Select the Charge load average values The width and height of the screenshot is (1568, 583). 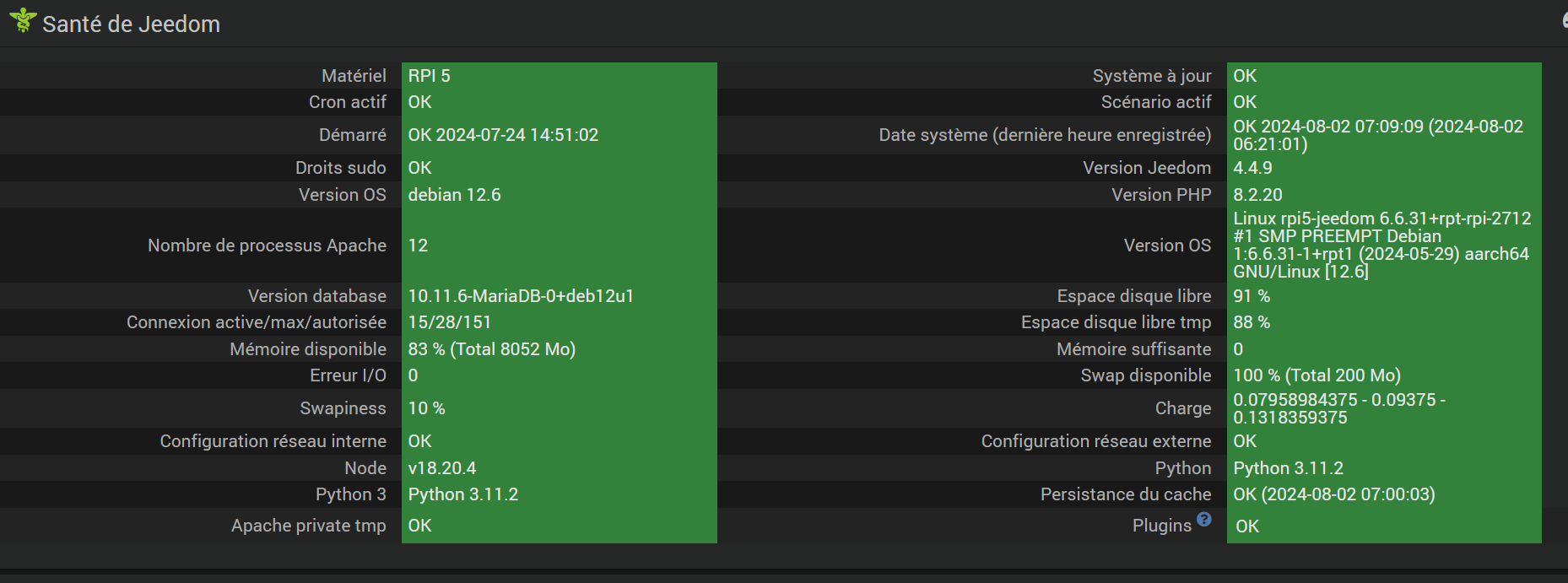(x=1338, y=408)
